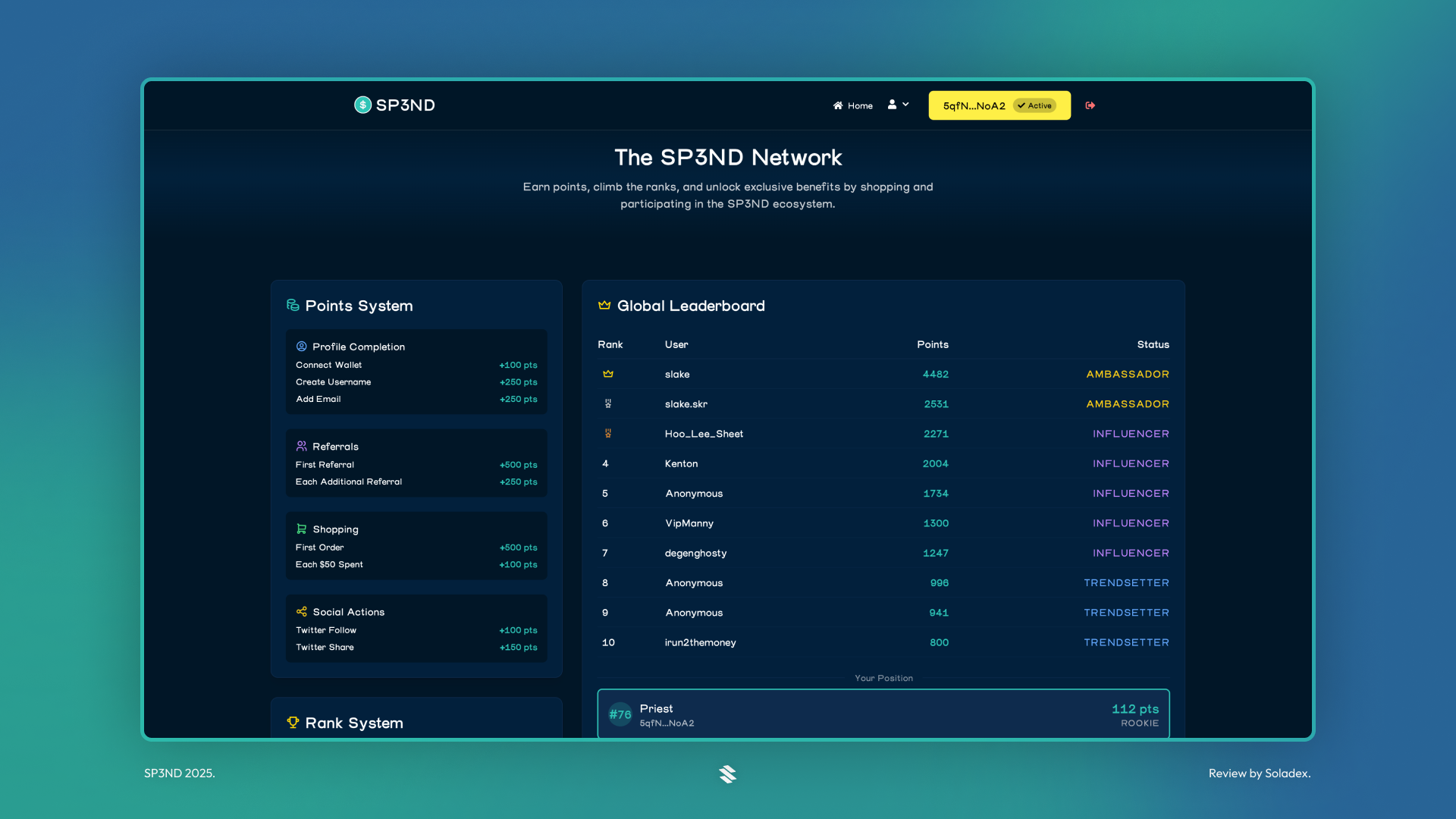
Task: Click the Social Actions share icon
Action: click(x=301, y=611)
